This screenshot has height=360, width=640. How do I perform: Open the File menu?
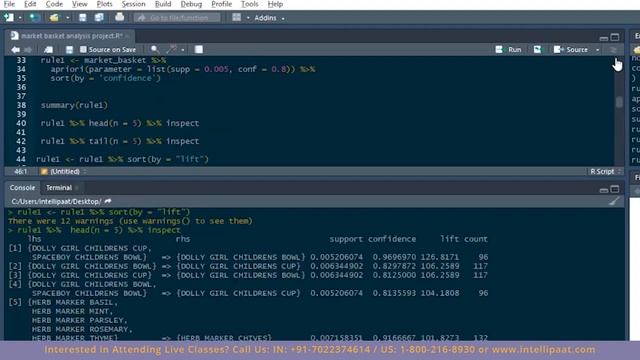(9, 4)
